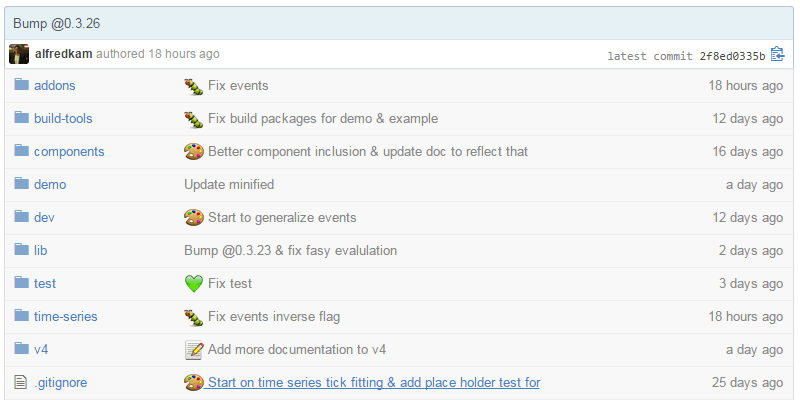Open the latest commit 2f8ed0335b

coord(731,56)
